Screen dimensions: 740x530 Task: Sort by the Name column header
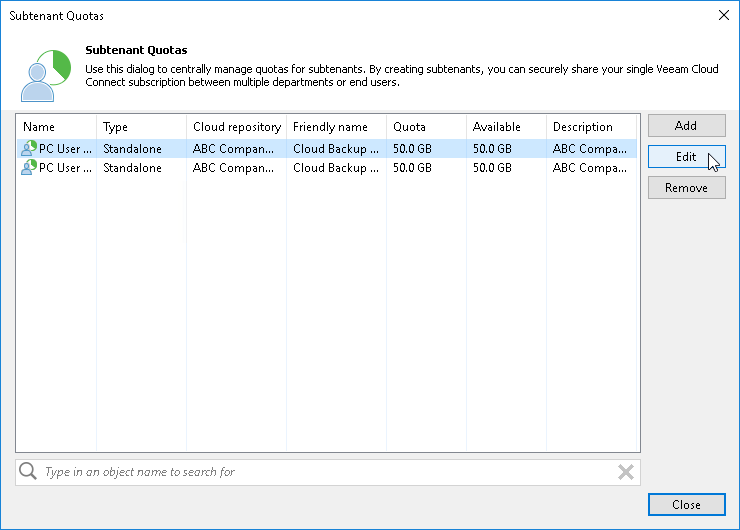[x=56, y=127]
